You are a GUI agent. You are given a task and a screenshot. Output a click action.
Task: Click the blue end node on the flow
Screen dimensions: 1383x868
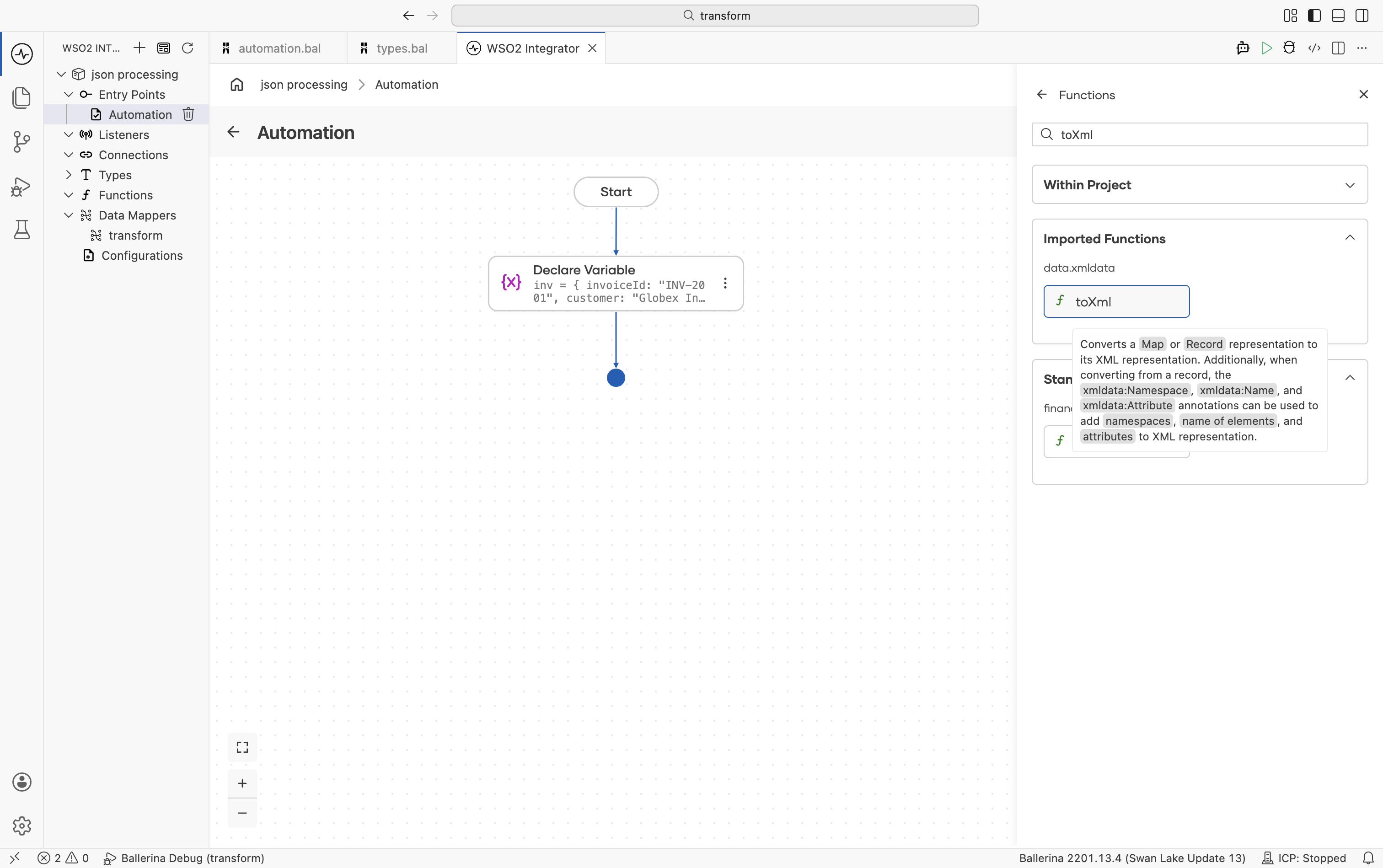(616, 378)
